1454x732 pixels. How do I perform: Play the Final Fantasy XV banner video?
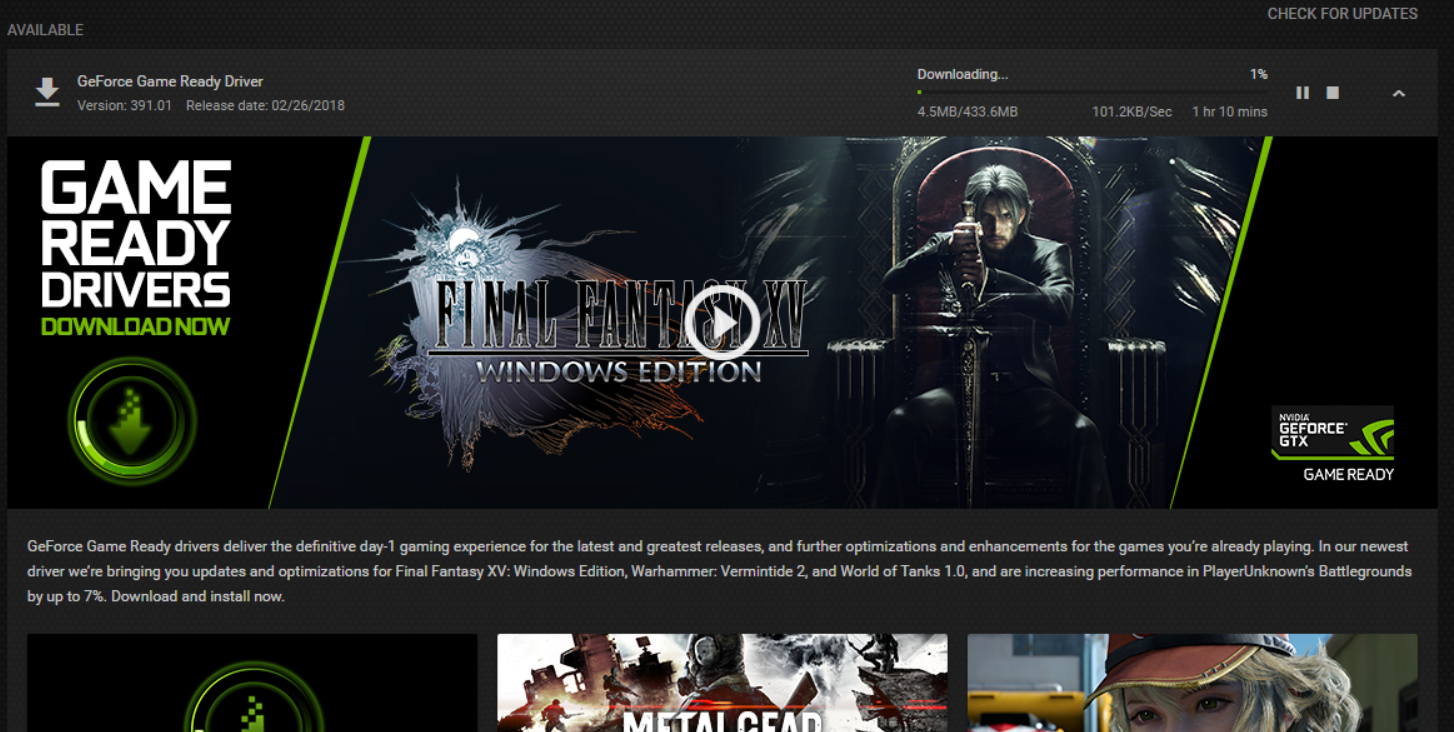tap(723, 322)
